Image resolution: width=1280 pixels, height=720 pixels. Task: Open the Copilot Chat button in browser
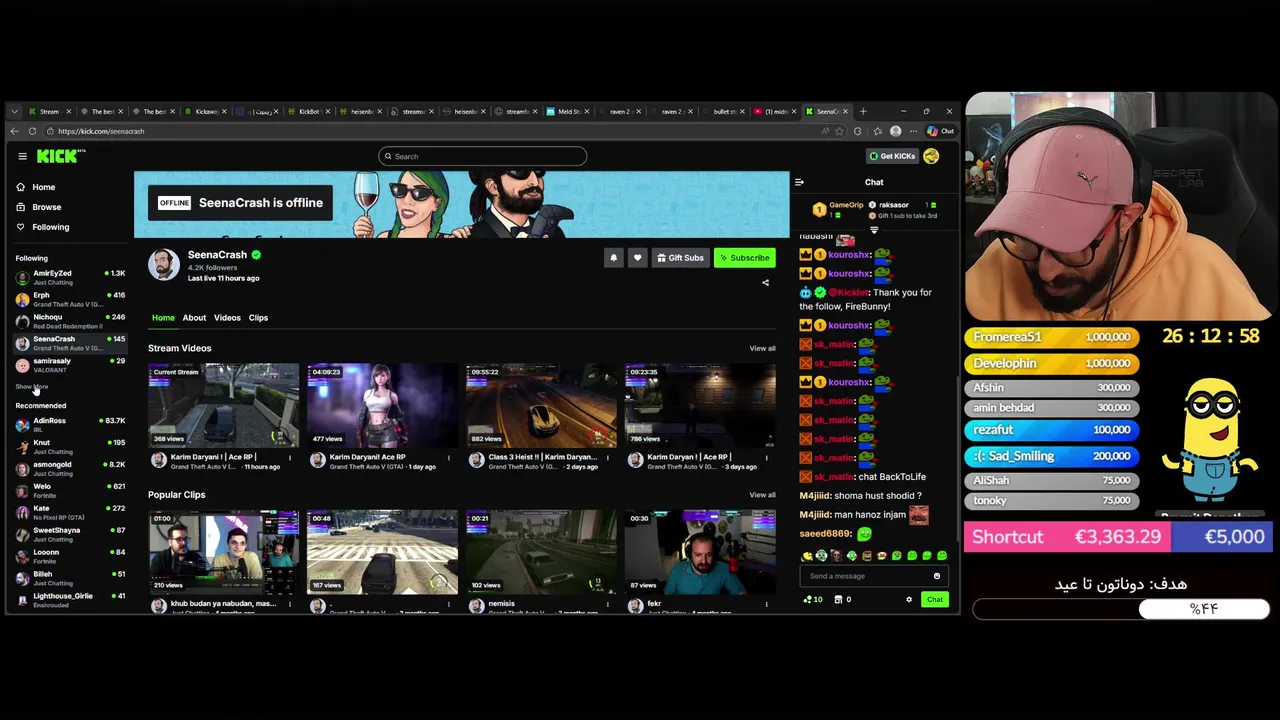(x=940, y=131)
